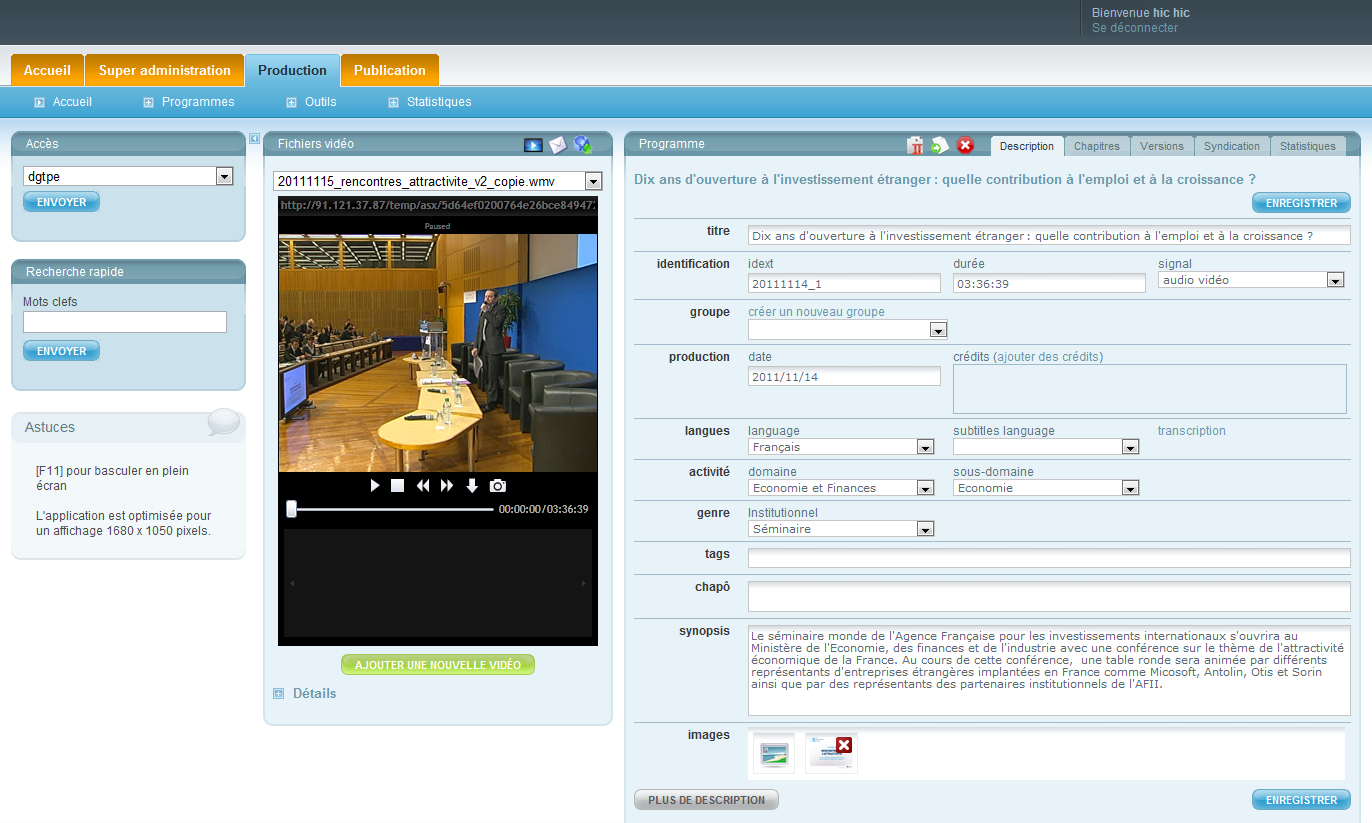Viewport: 1372px width, 823px height.
Task: Click the Se déconnecter link
Action: (x=1135, y=28)
